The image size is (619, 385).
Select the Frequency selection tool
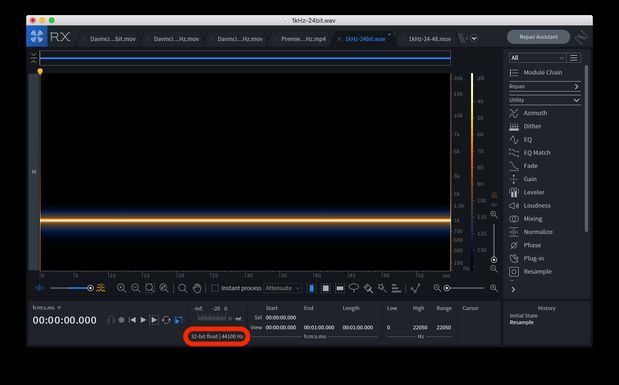point(340,288)
